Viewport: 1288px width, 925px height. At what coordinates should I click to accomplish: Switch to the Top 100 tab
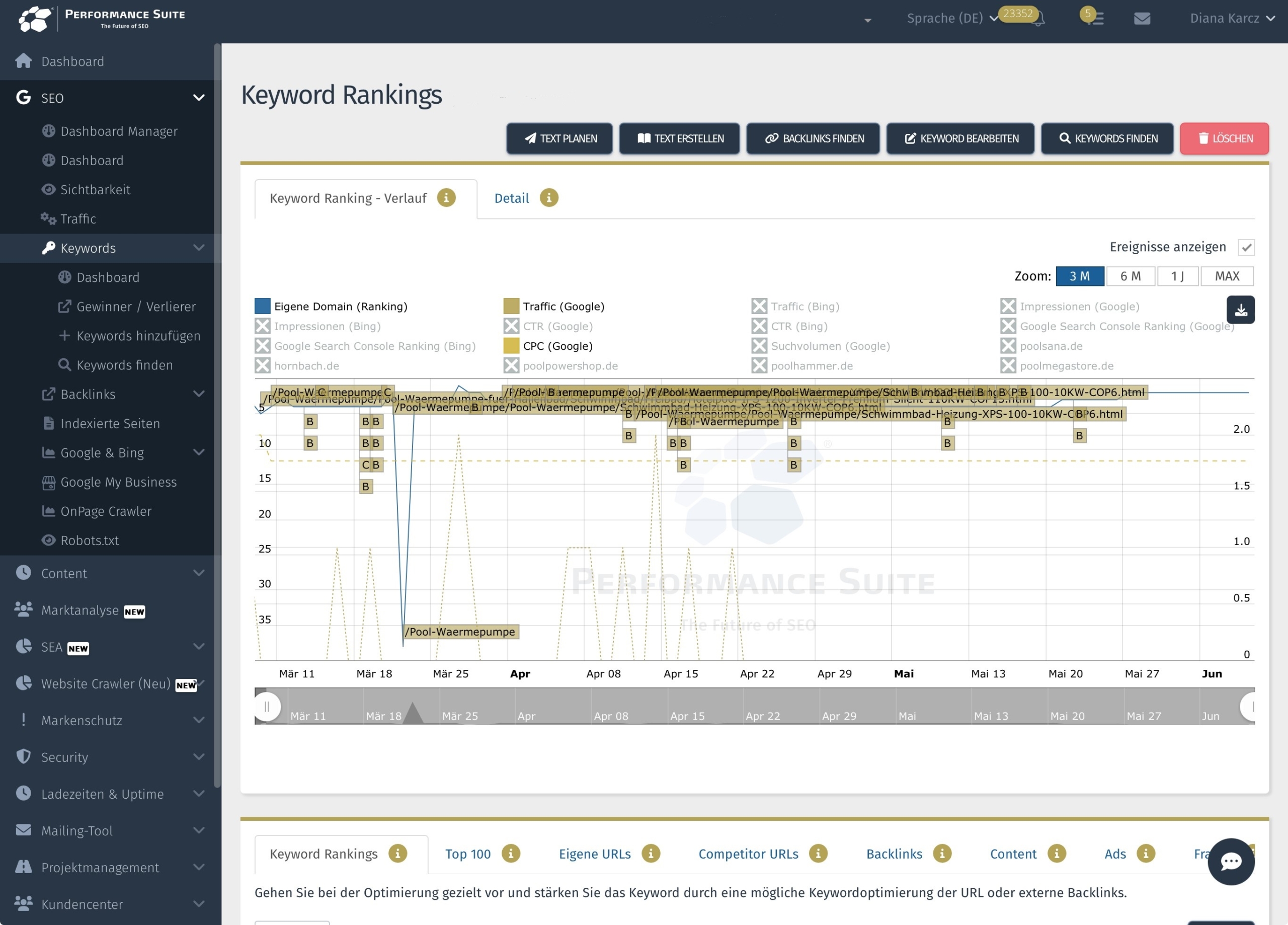(467, 854)
